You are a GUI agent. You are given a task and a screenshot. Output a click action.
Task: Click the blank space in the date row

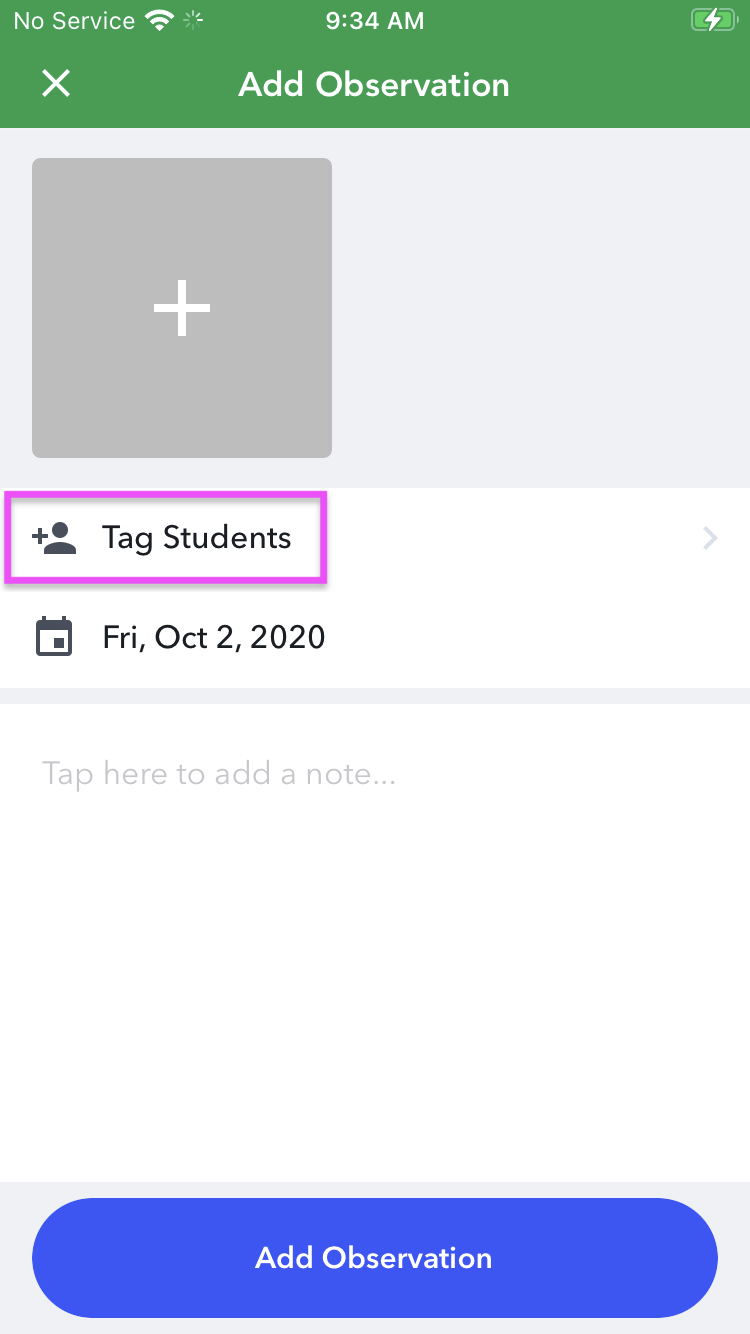[538, 638]
